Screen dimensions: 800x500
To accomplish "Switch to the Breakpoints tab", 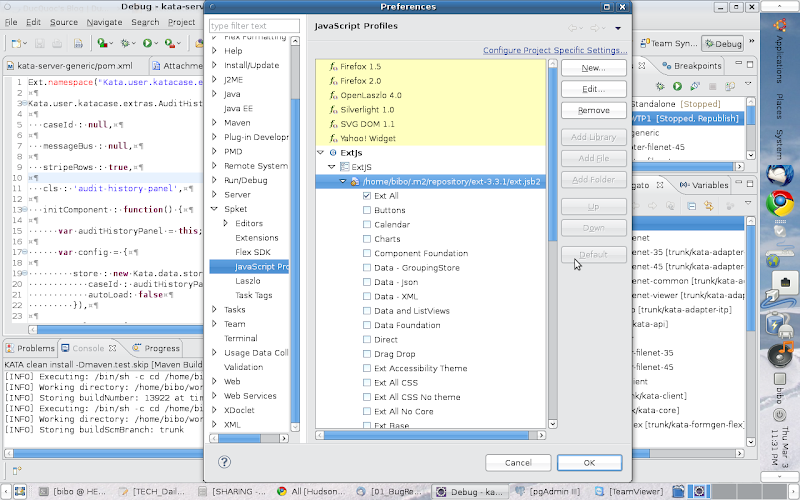I will pos(691,66).
